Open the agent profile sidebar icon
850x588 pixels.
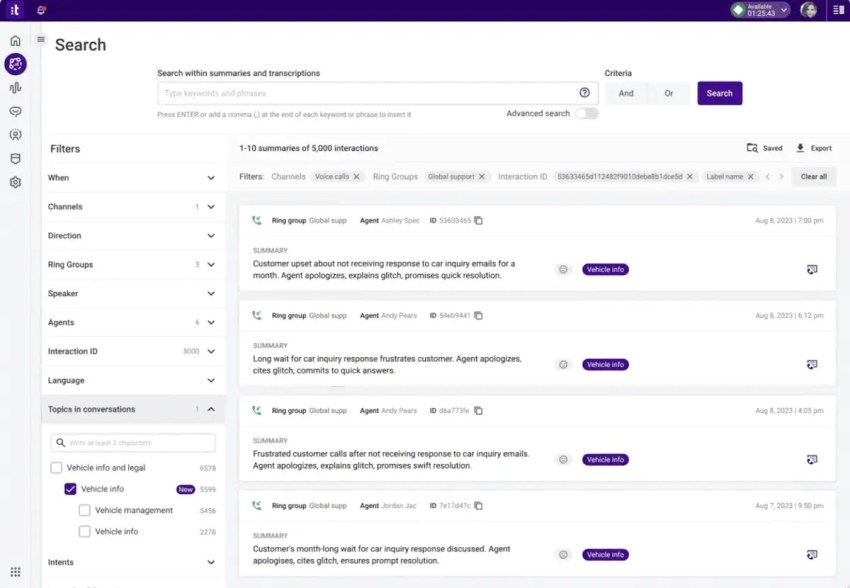click(15, 135)
